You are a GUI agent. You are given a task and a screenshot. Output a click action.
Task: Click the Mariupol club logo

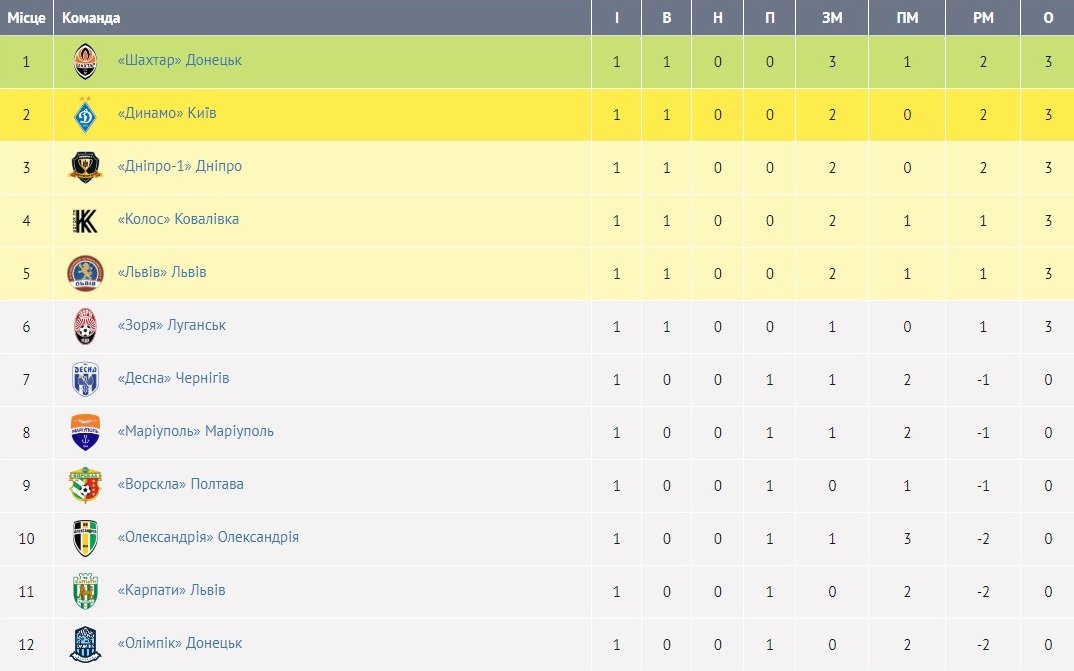[85, 432]
